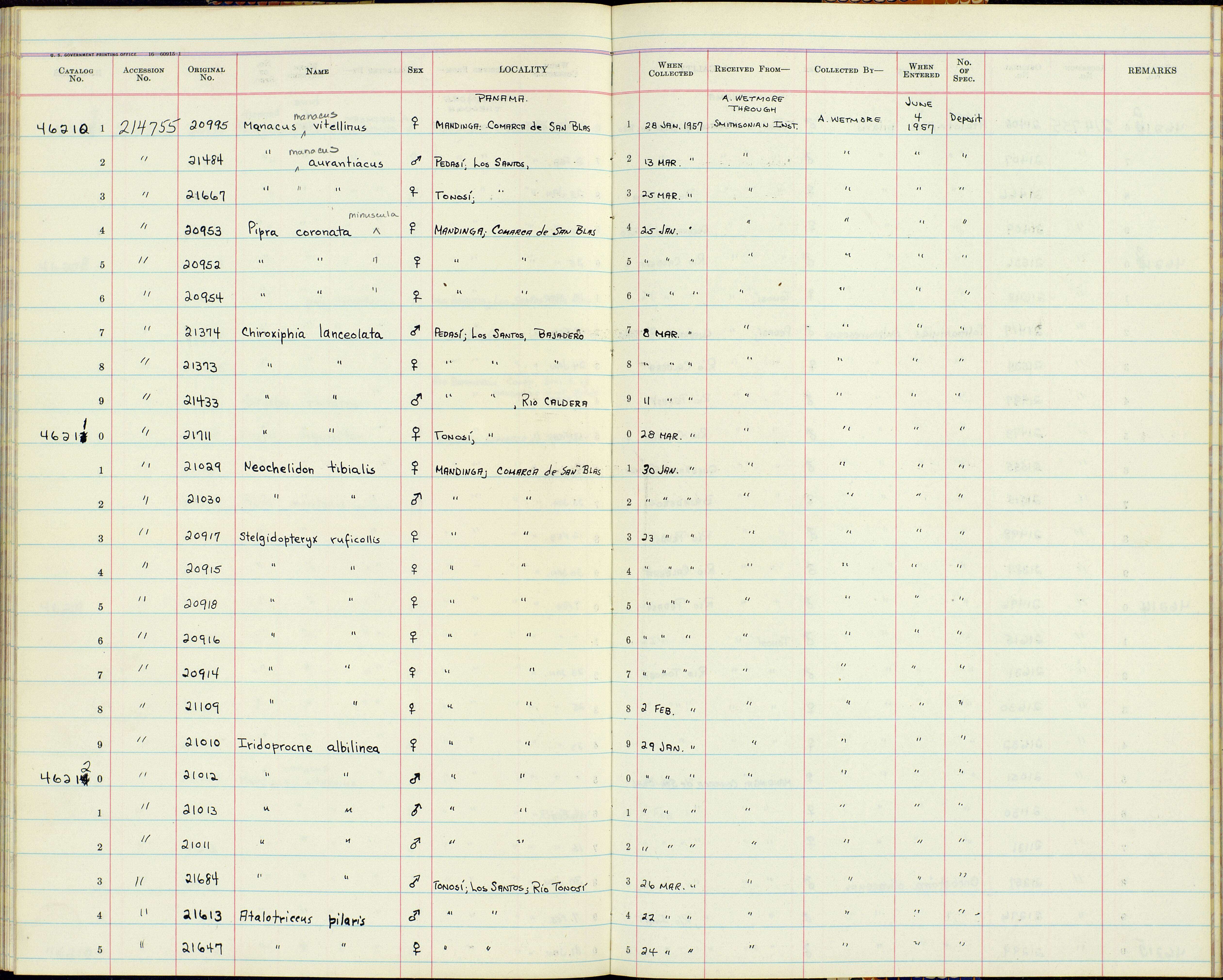Click original number 21647
1223x980 pixels.
202,948
